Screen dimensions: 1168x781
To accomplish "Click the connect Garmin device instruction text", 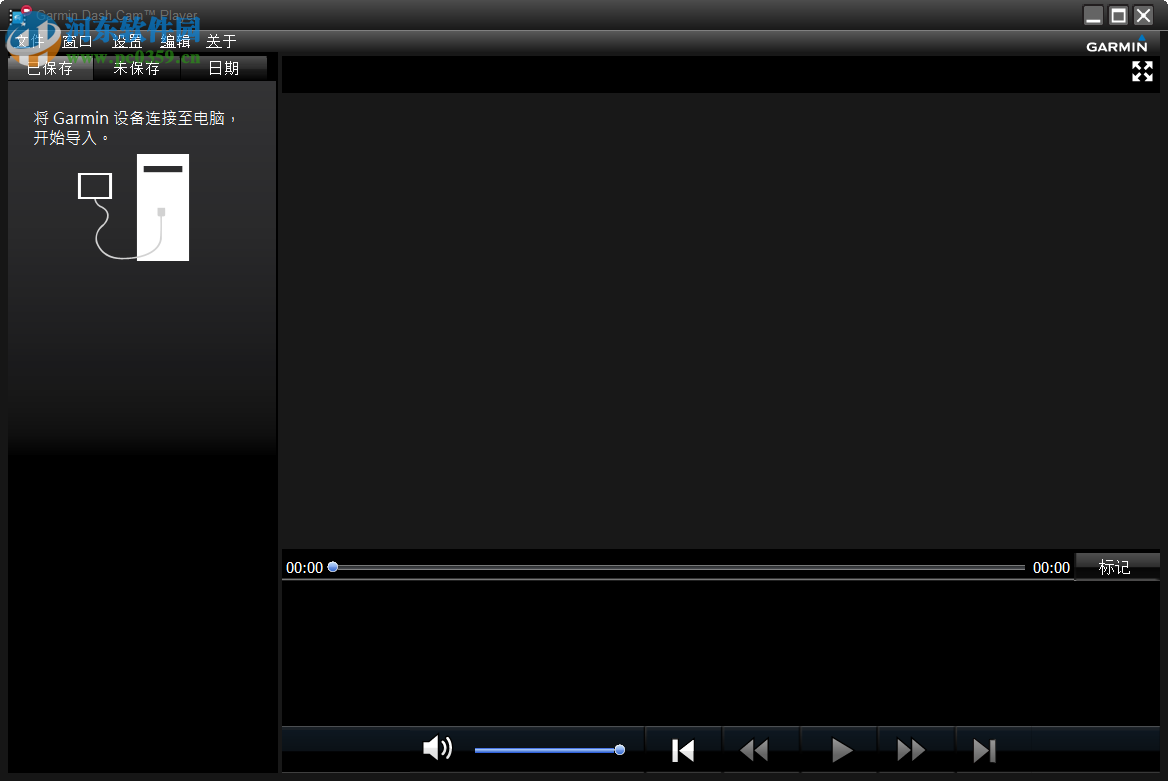I will tap(134, 127).
